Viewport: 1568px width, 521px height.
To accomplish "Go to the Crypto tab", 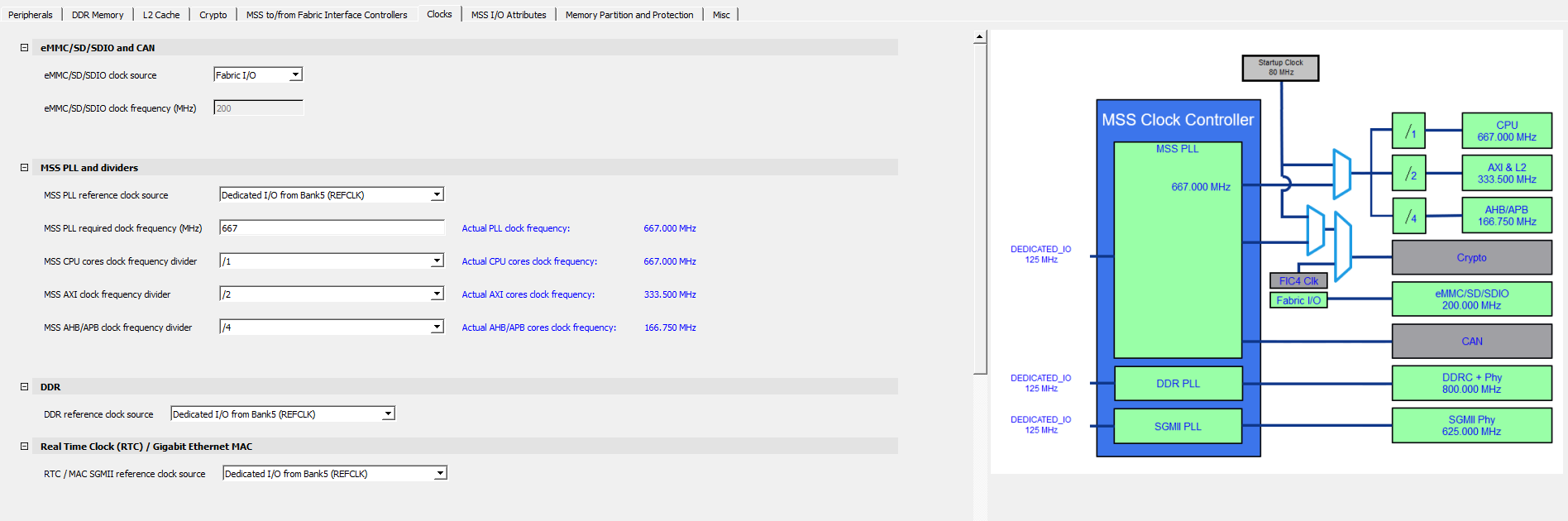I will [213, 15].
